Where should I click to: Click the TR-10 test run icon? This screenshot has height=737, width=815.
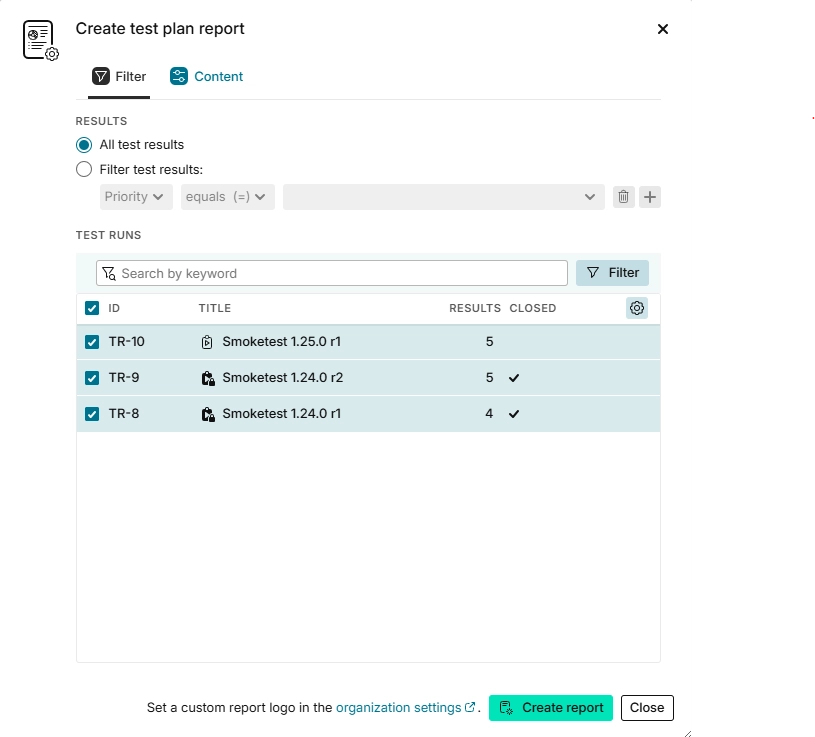coord(207,342)
